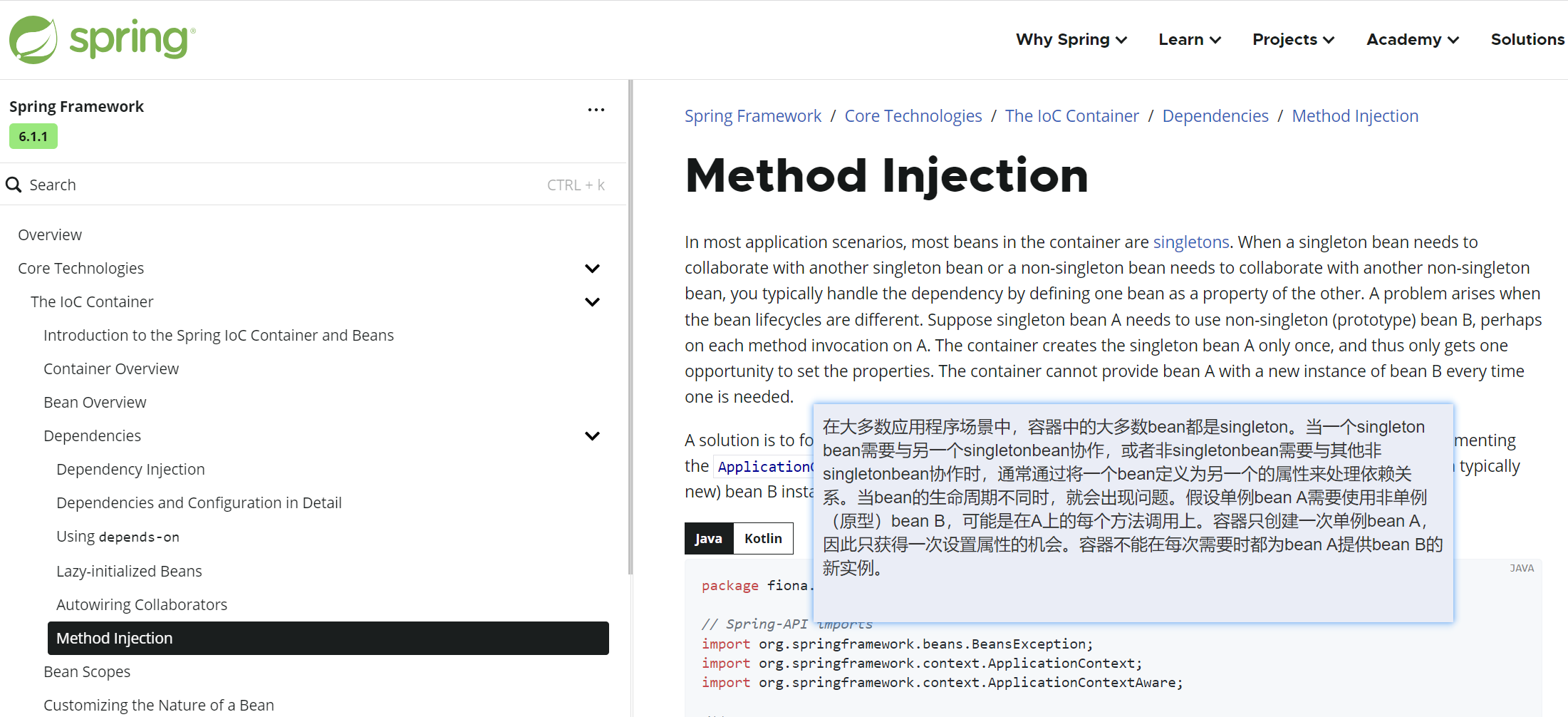Click the search magnifier icon
The width and height of the screenshot is (1568, 717).
tap(14, 185)
